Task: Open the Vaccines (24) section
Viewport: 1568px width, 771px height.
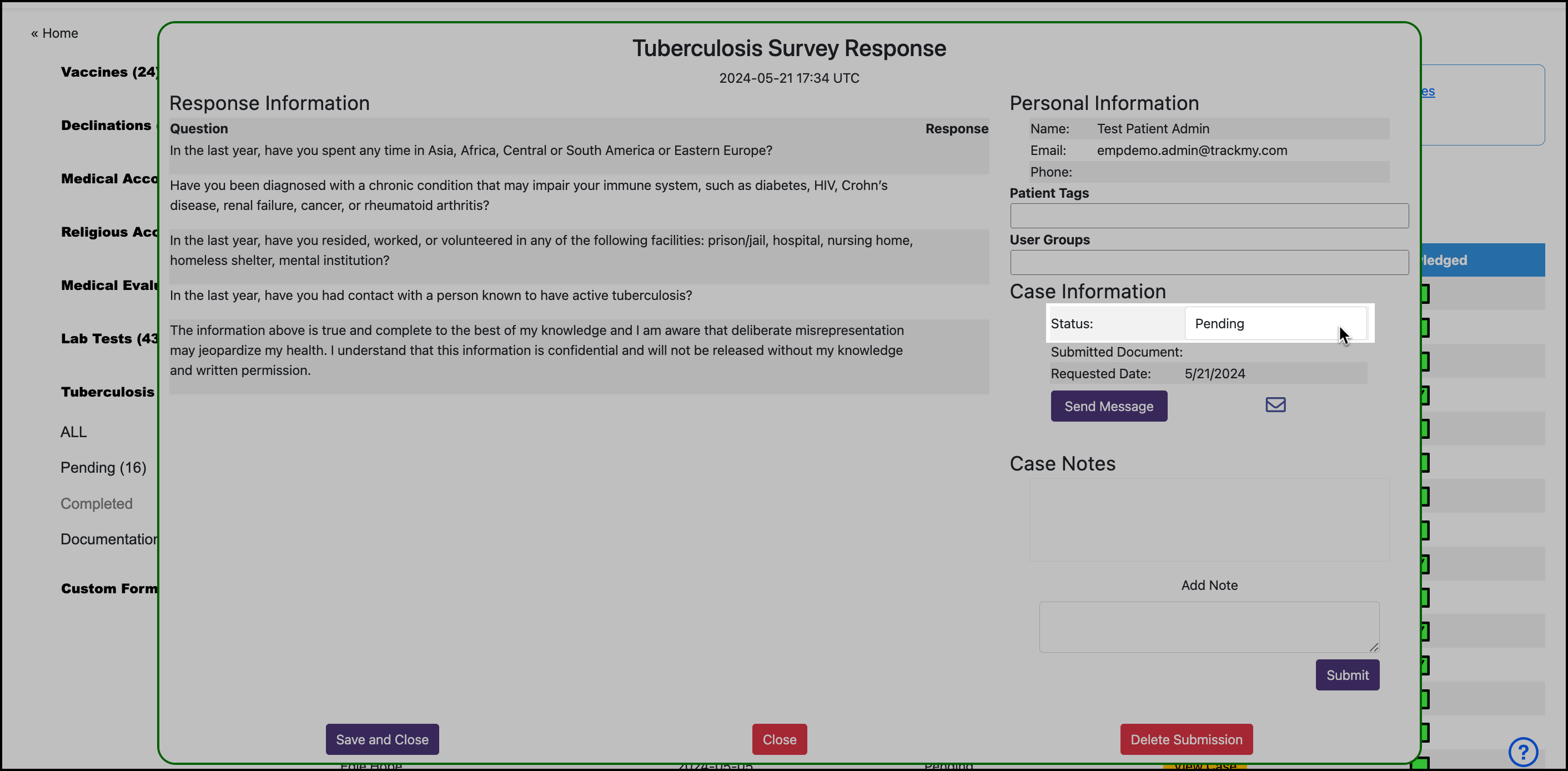Action: [x=108, y=72]
